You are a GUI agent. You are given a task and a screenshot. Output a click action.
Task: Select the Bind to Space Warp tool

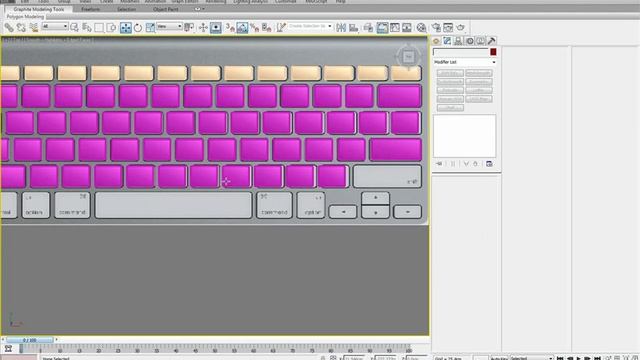click(33, 28)
